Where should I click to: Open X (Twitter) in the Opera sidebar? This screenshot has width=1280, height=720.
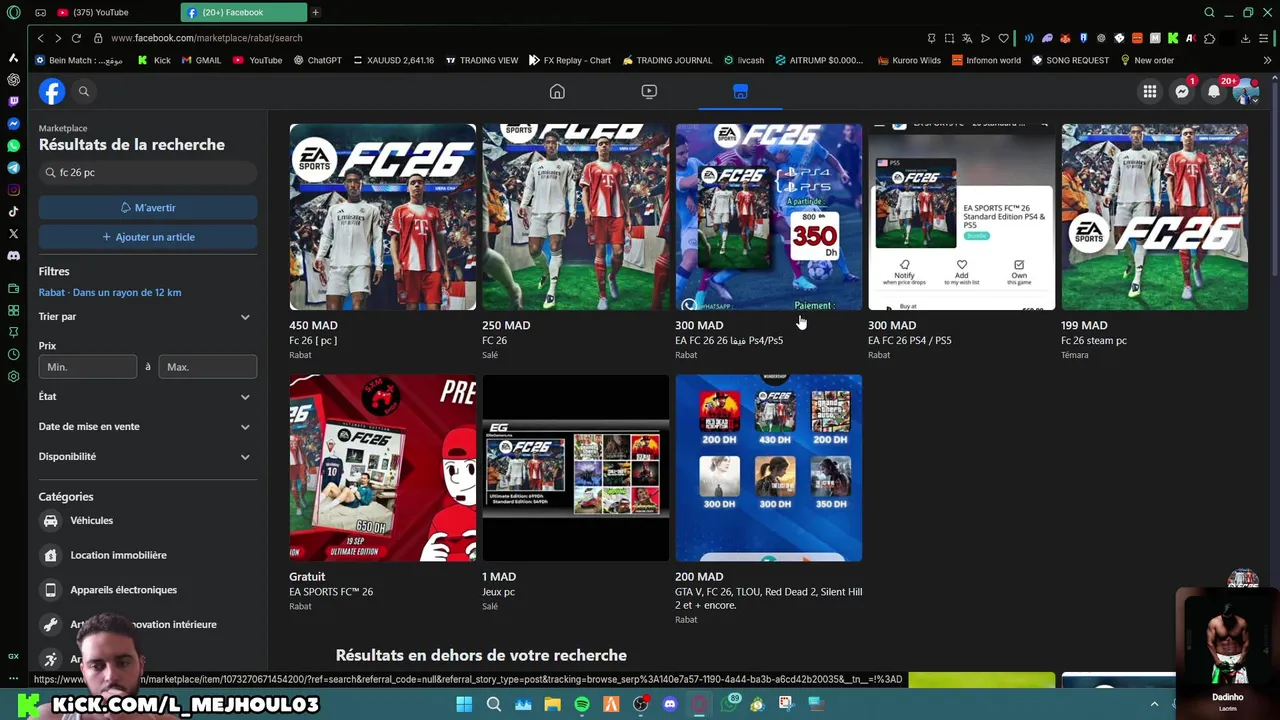pos(13,233)
